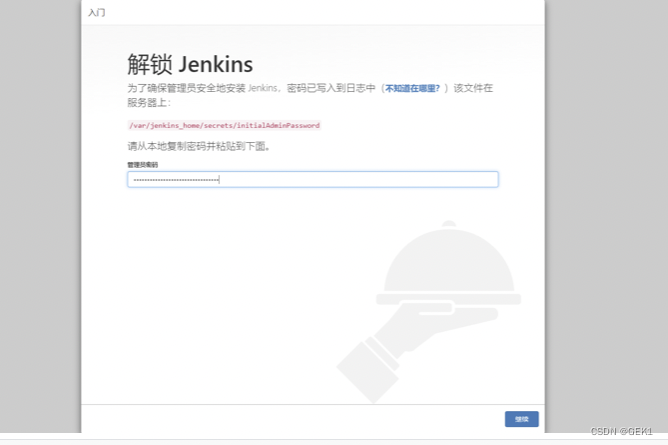668x445 pixels.
Task: Select the /var/jenkins_home/secrets/initialAdminPassword path text
Action: [x=224, y=125]
